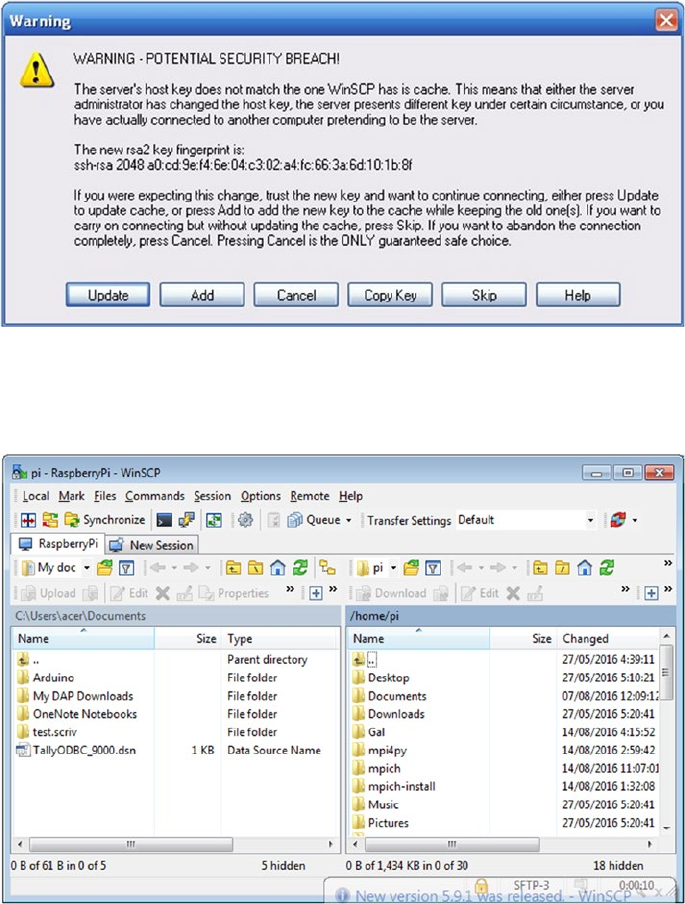
Task: Click the refresh globe icon after Transfer Settings
Action: (x=618, y=520)
